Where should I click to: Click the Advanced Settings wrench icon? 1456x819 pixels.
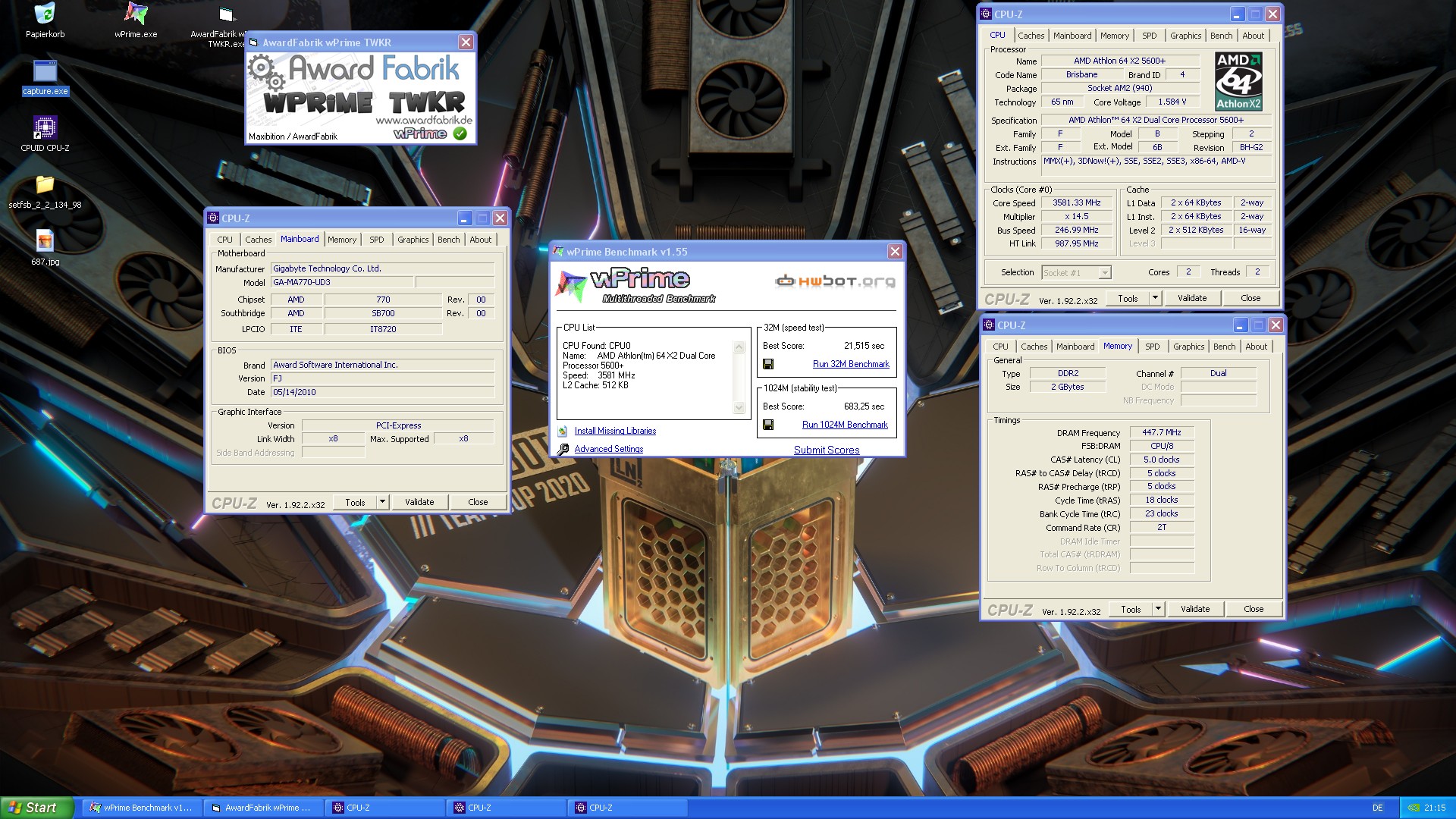coord(563,449)
